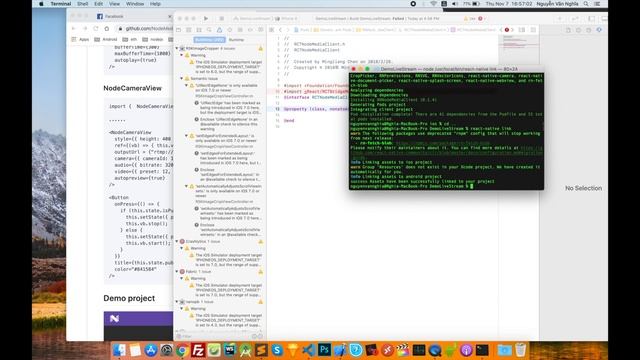Select the Issue navigator warning triangle icon
640x360 pixels.
point(219,30)
